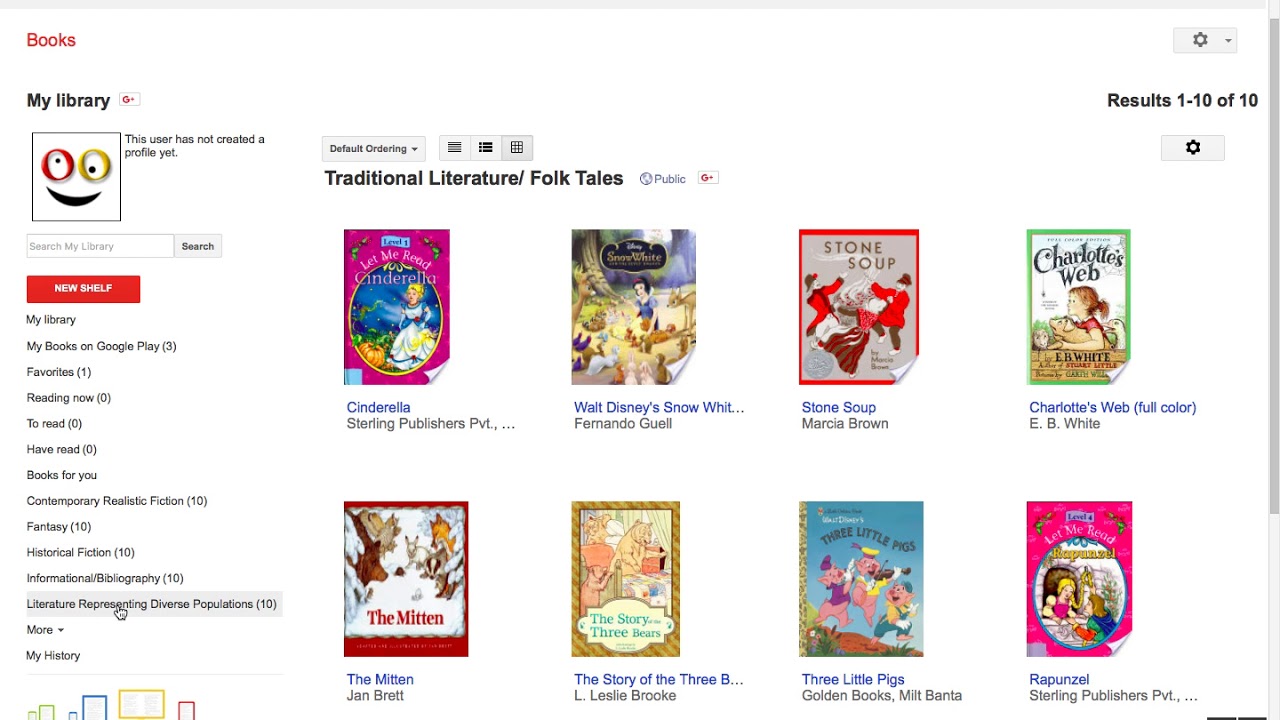The height and width of the screenshot is (720, 1280).
Task: Open the Default Ordering dropdown
Action: pyautogui.click(x=374, y=148)
